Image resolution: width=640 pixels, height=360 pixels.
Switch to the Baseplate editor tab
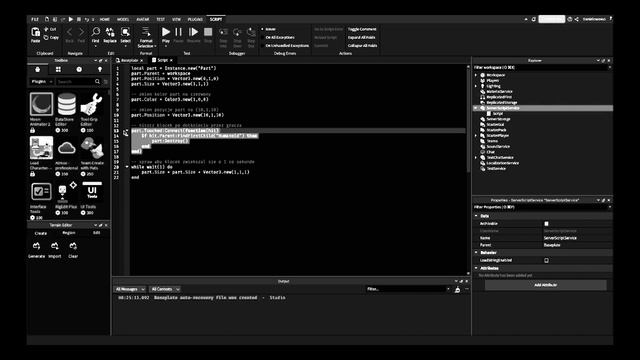coord(130,60)
